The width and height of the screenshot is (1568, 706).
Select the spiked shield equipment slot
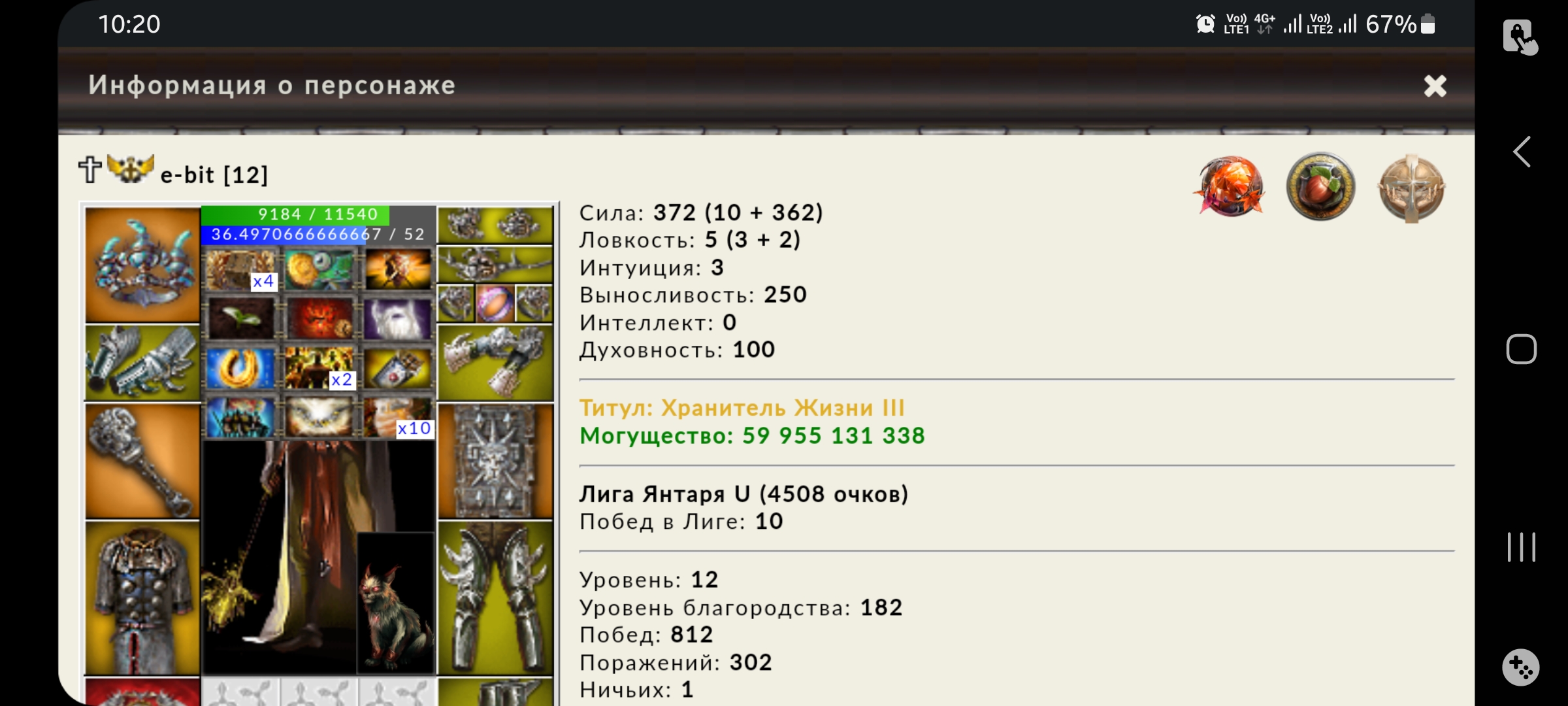pos(495,462)
